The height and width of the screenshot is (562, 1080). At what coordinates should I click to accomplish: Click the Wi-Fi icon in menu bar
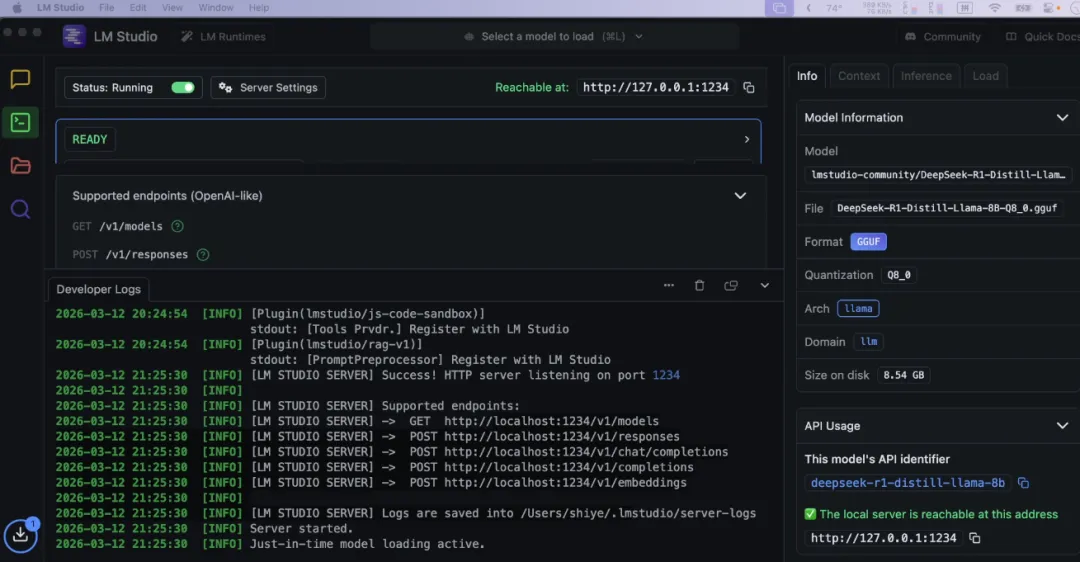click(x=995, y=8)
